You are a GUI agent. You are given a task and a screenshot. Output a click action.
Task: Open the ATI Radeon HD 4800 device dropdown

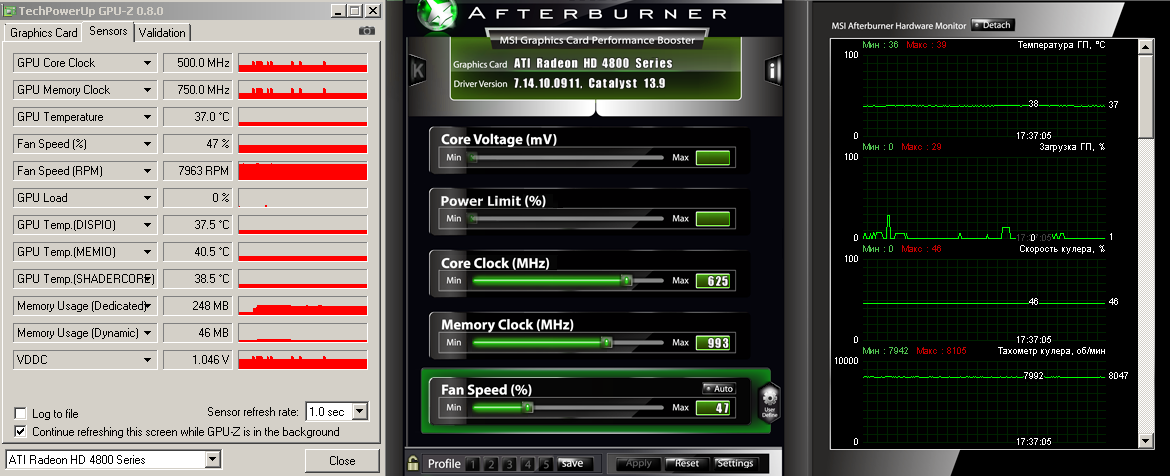[x=213, y=460]
